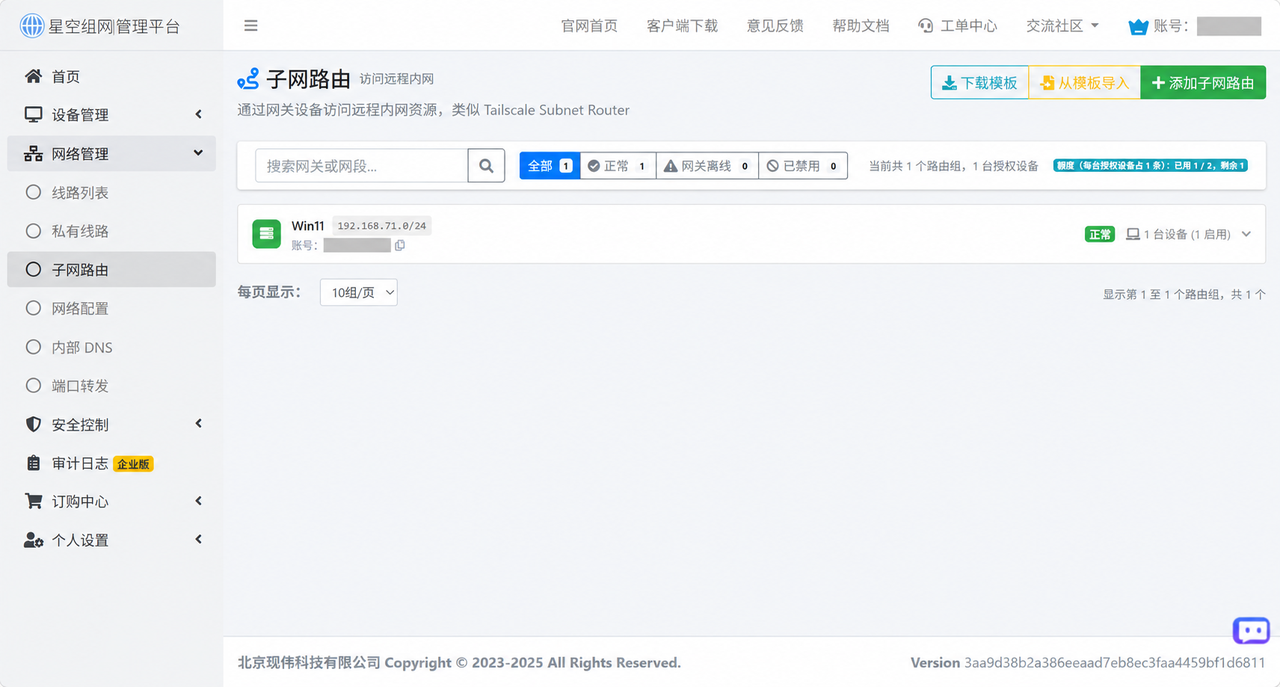Screen dimensions: 1280x687
Task: Open the 客户端下载 link
Action: point(682,26)
